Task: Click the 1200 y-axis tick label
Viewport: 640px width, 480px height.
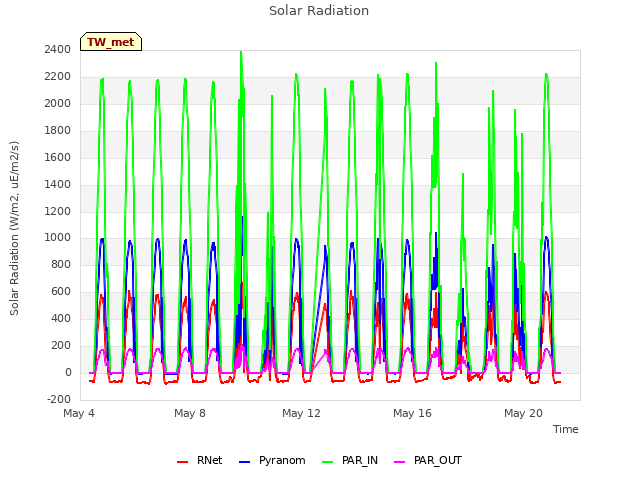Action: (58, 211)
